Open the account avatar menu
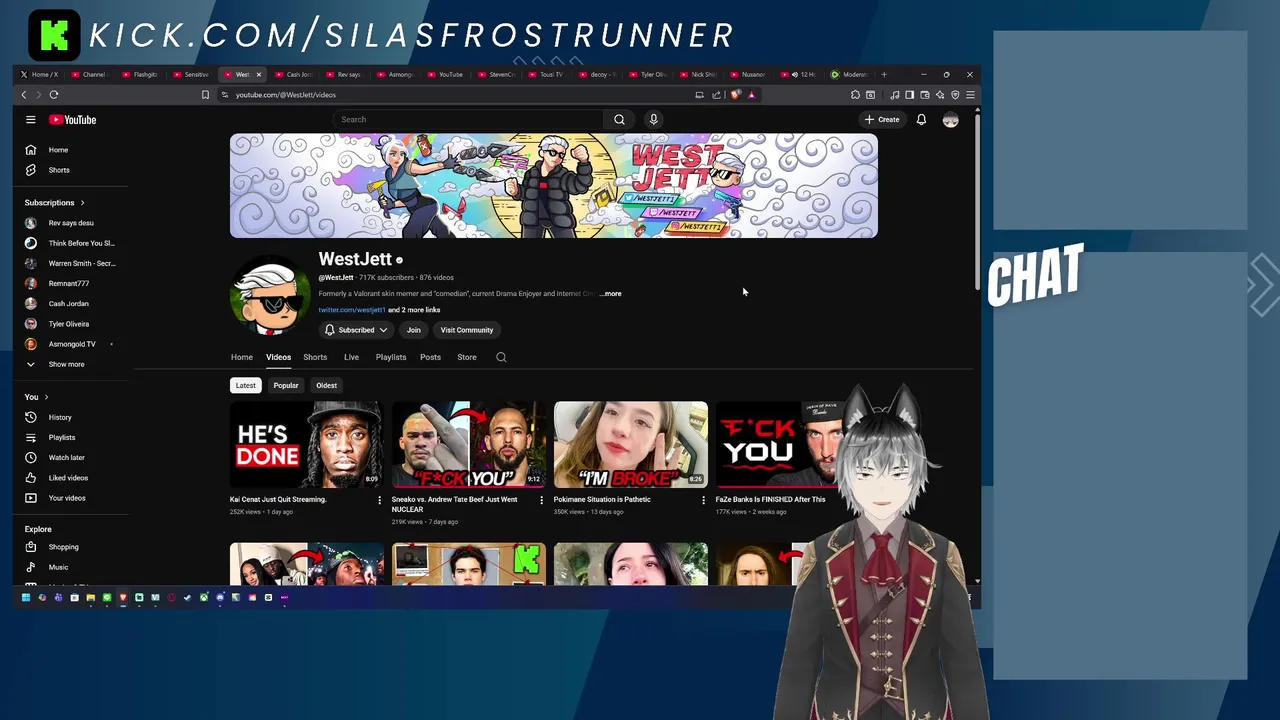The width and height of the screenshot is (1280, 720). pos(950,120)
